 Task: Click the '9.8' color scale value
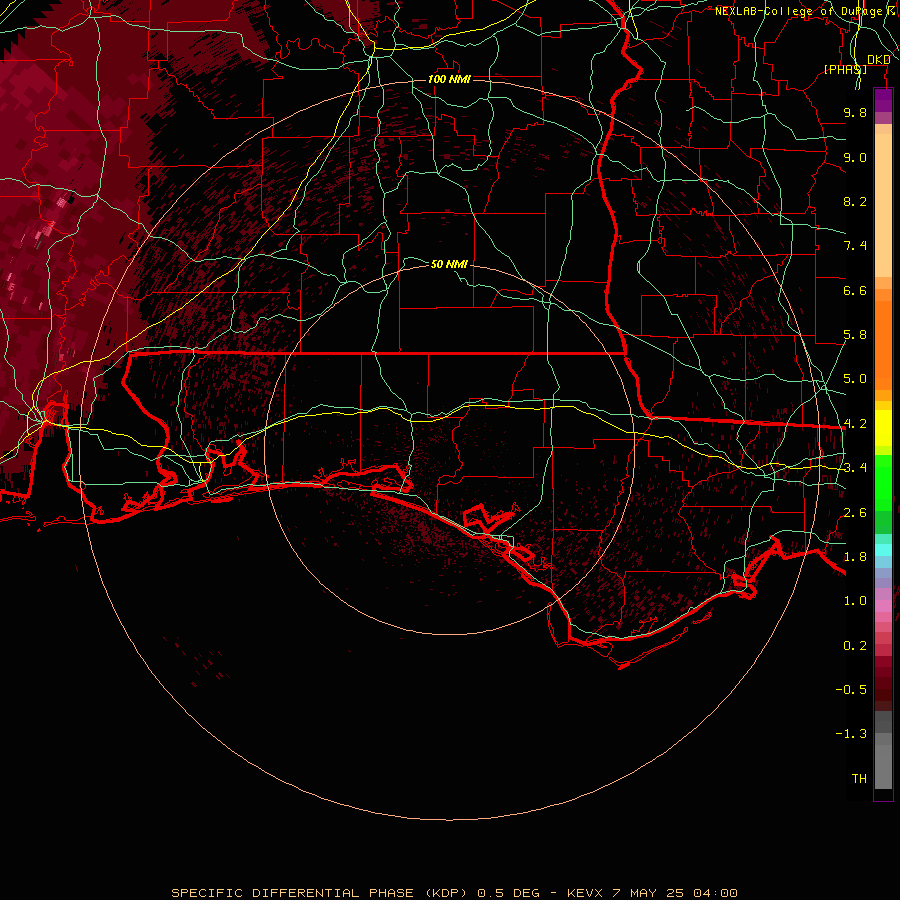point(855,112)
